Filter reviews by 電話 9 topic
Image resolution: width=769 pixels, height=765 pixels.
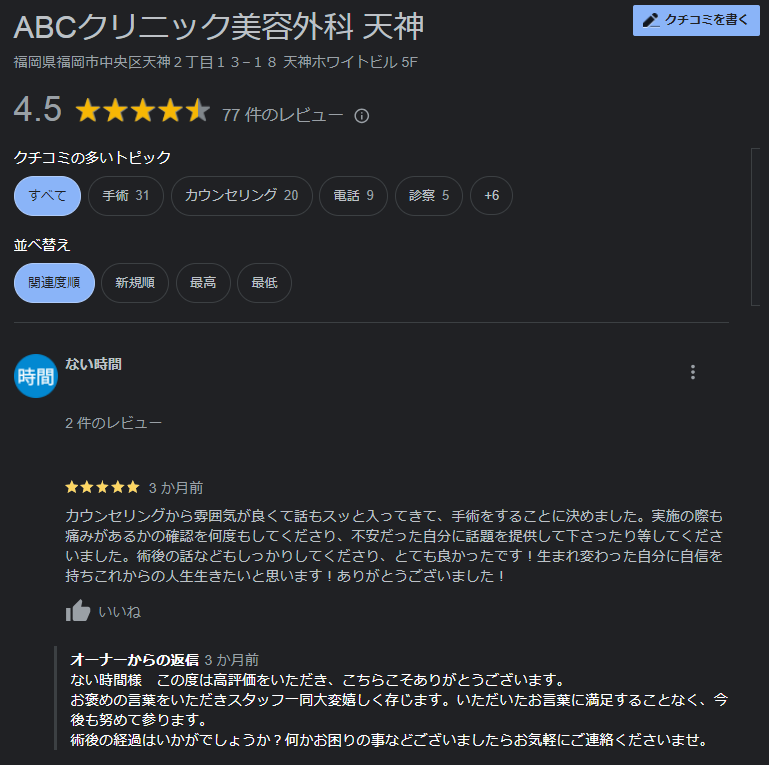353,196
